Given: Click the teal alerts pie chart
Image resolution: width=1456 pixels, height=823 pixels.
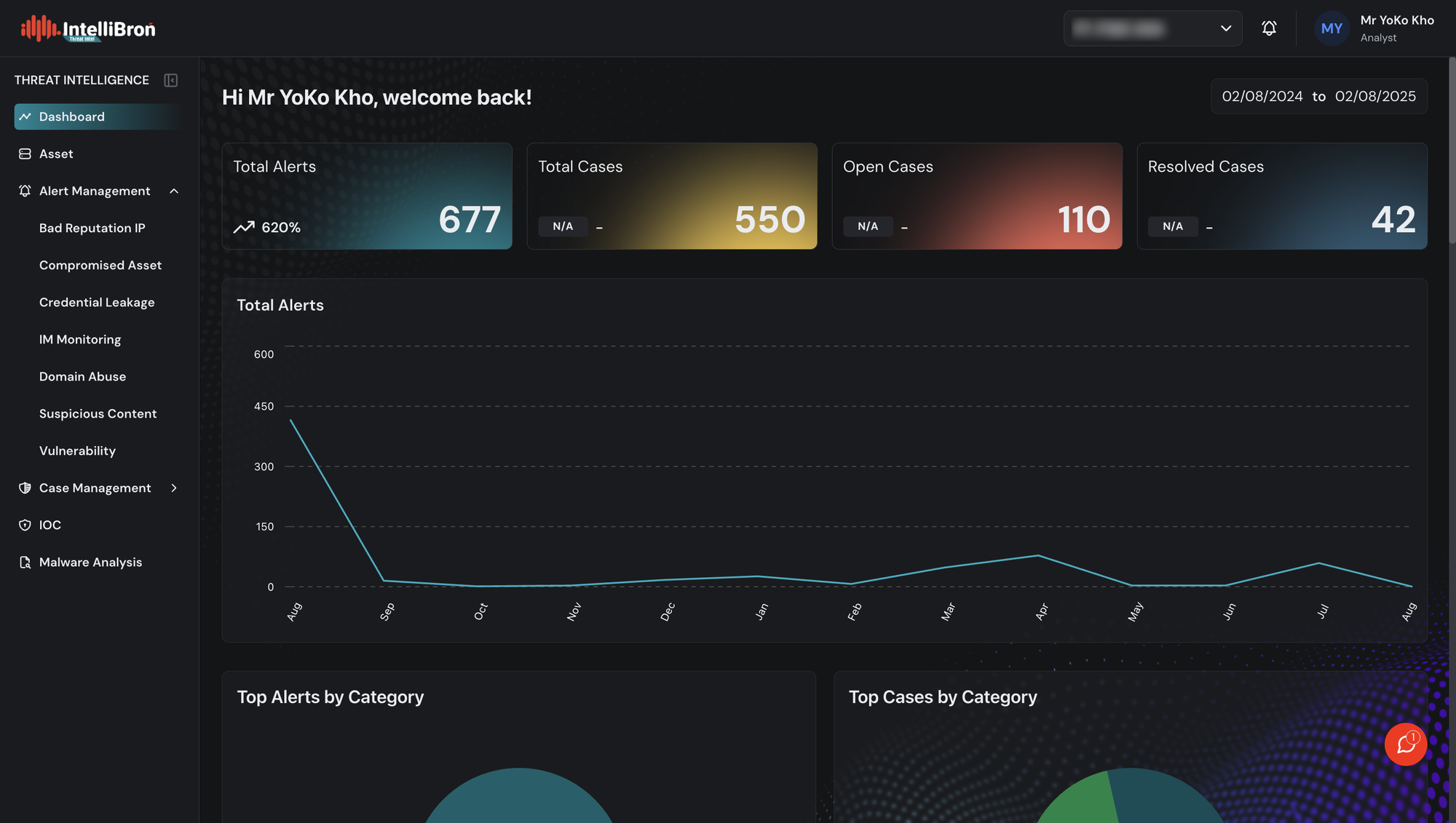Looking at the screenshot, I should click(518, 797).
